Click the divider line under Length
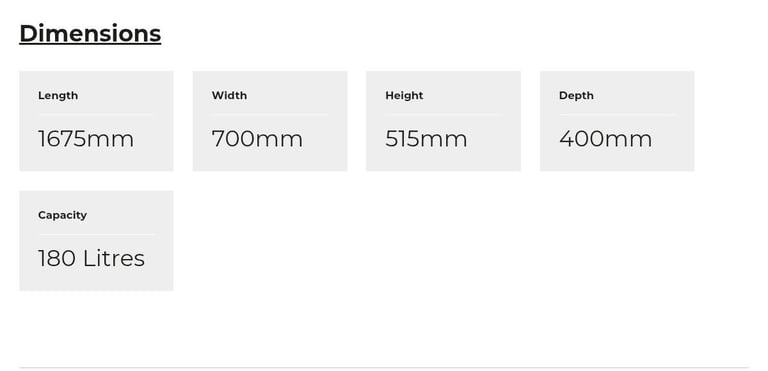The height and width of the screenshot is (371, 768). (x=96, y=115)
